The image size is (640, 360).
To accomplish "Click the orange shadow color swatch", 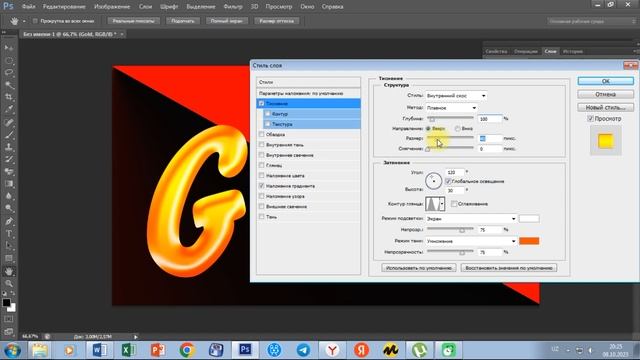I will (x=529, y=241).
